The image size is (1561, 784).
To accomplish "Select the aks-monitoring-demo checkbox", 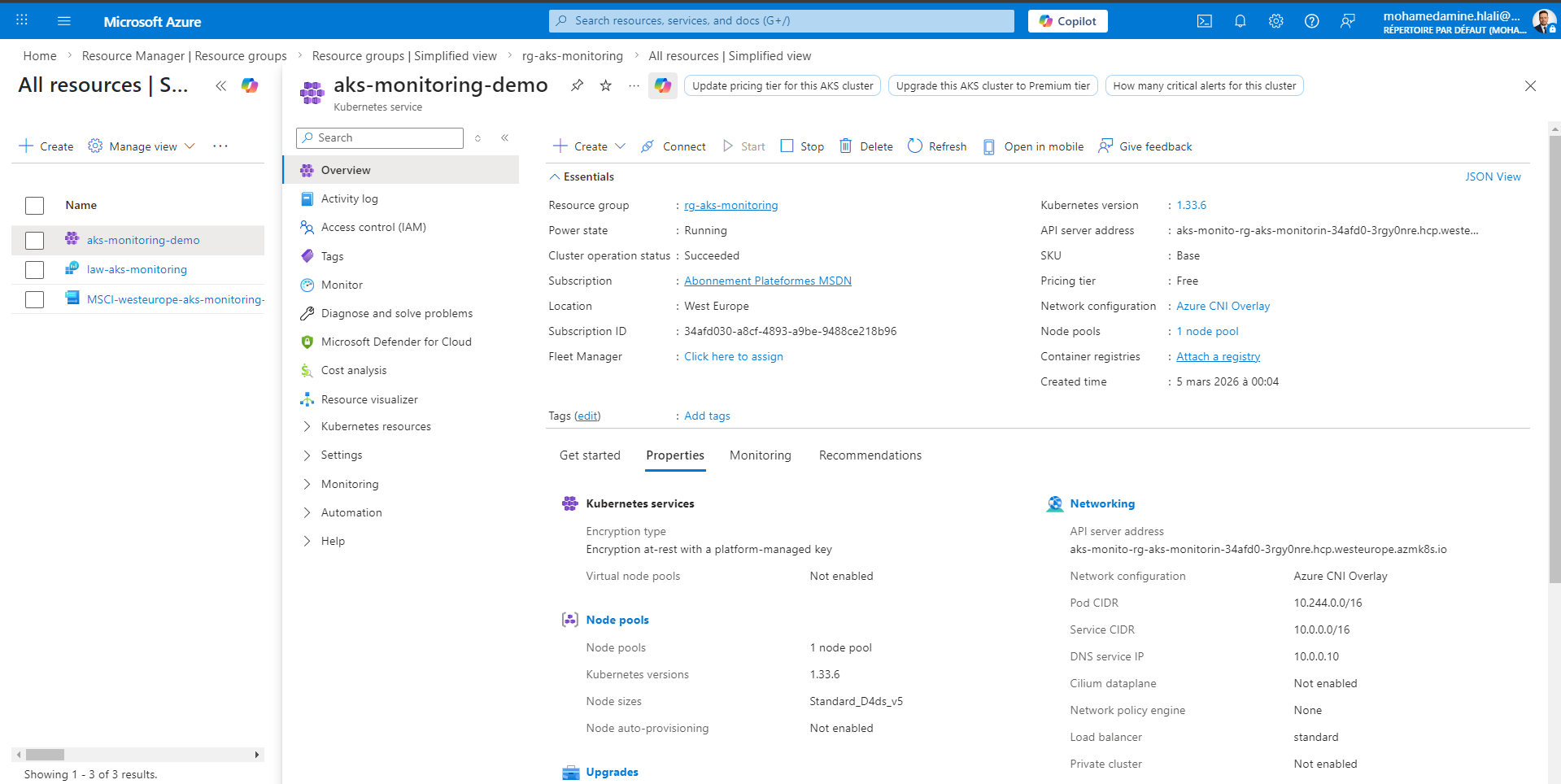I will click(x=34, y=240).
